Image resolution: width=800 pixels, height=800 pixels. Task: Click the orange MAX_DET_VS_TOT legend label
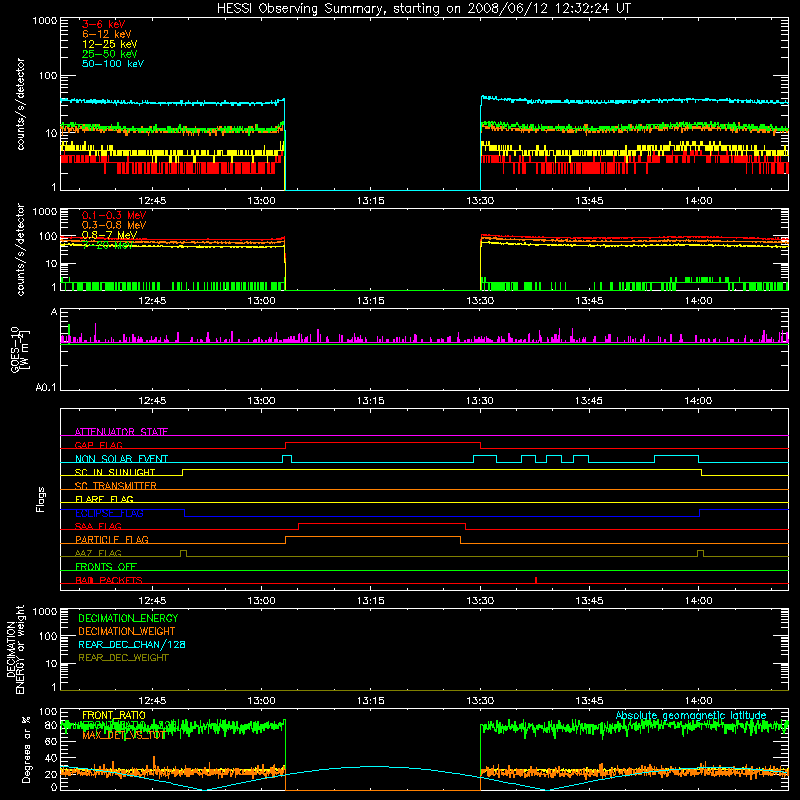(x=123, y=735)
